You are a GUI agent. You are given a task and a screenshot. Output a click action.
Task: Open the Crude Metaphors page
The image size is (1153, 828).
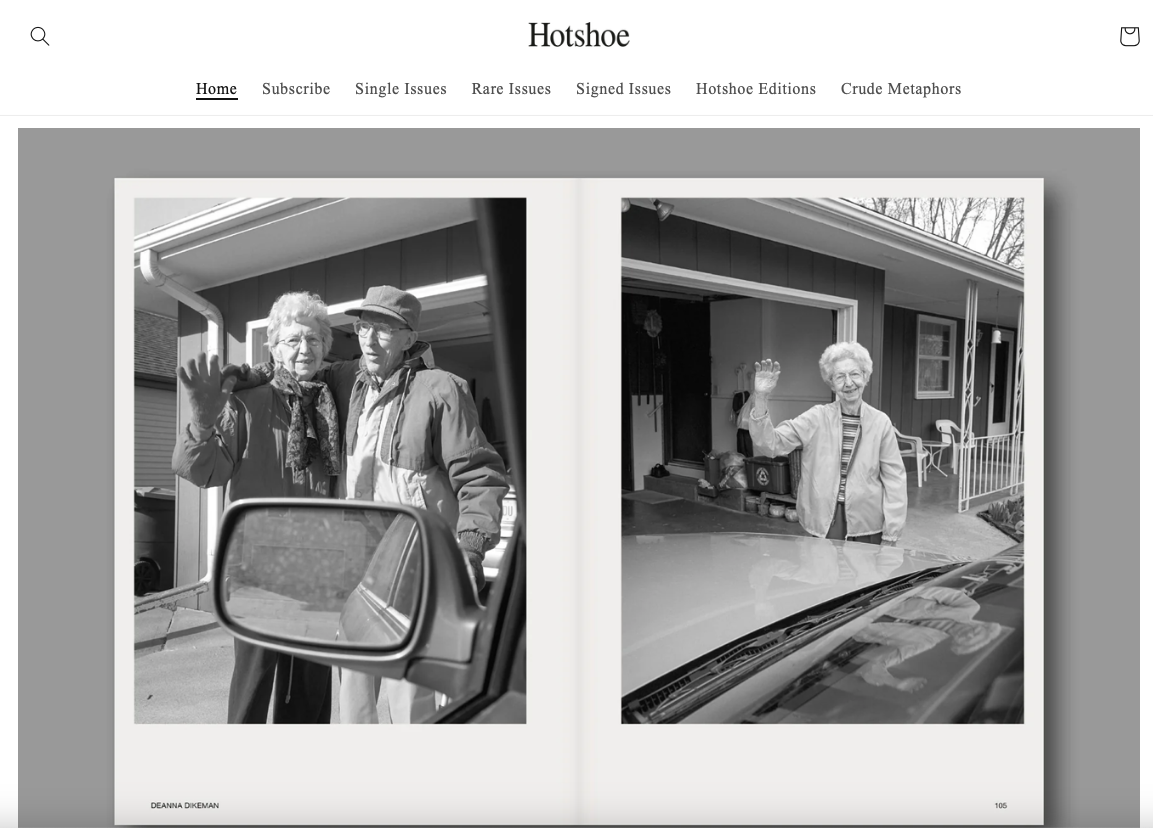tap(901, 89)
